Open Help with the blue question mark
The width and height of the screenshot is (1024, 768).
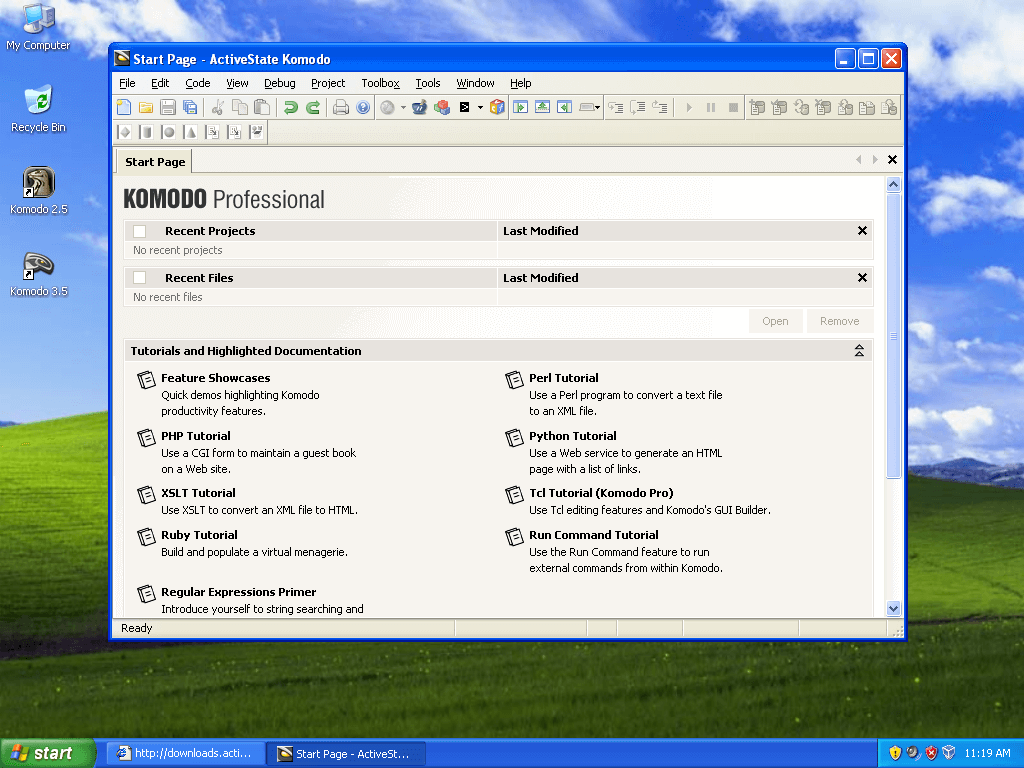(363, 107)
